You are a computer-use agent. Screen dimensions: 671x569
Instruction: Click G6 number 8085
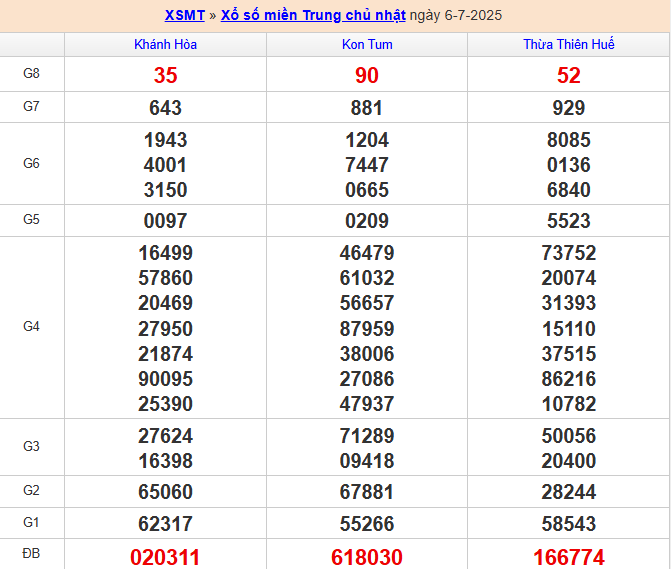tap(569, 140)
